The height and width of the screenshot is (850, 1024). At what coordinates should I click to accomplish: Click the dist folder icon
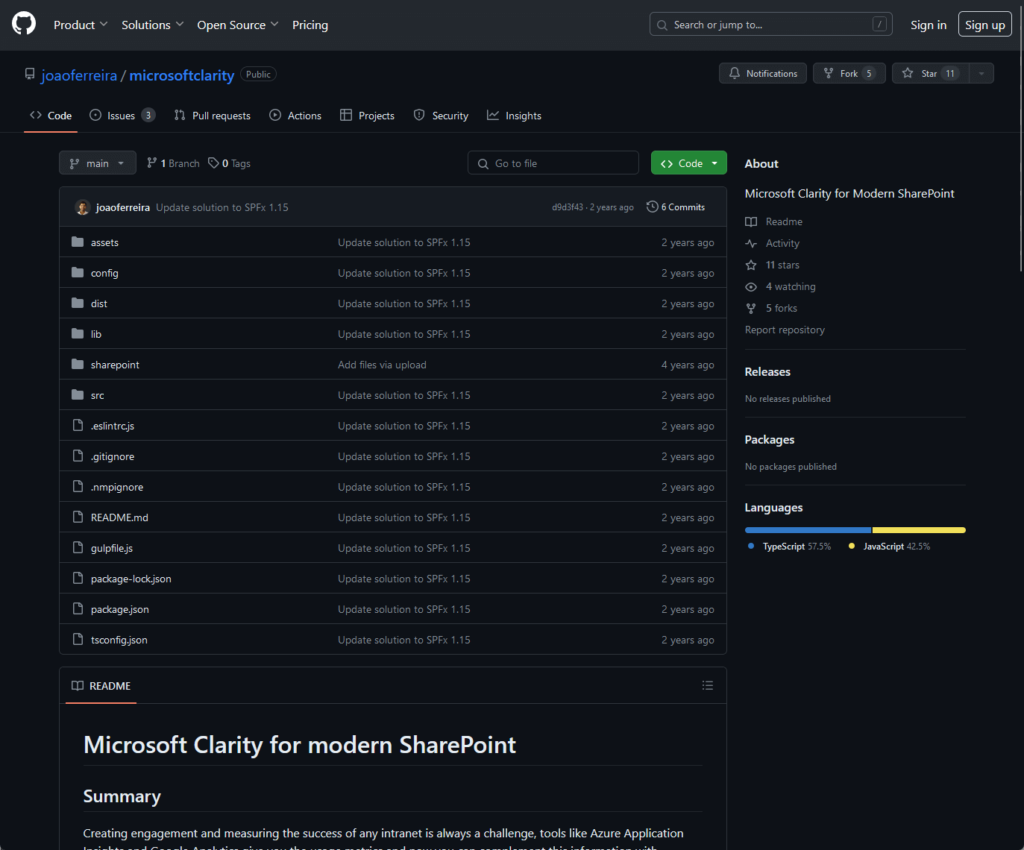click(x=78, y=304)
